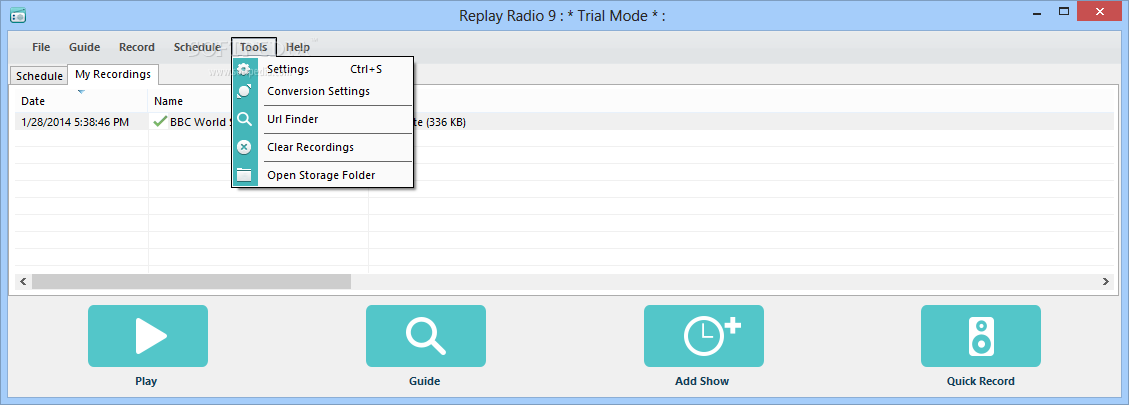Click the Clear Recordings X icon

pos(244,147)
